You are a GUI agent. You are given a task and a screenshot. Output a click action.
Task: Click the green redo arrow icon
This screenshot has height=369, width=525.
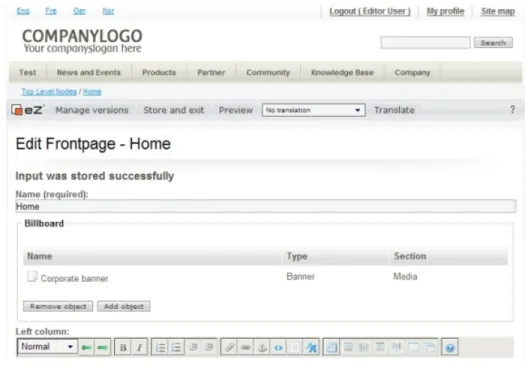102,347
